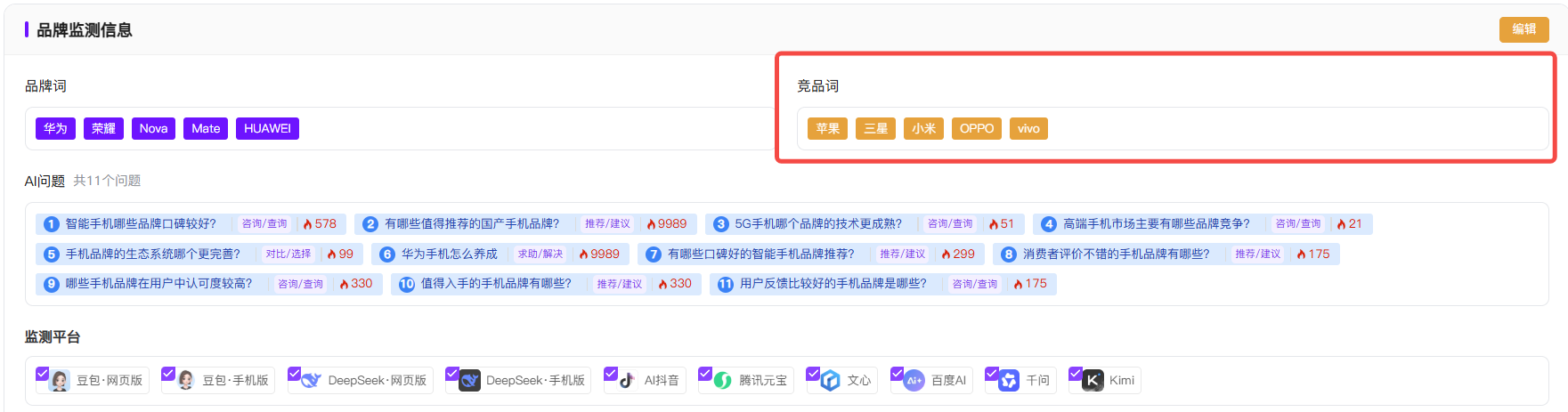Viewport: 1568px width, 412px height.
Task: Click the DeepSeek·网页版 whale icon
Action: [312, 381]
